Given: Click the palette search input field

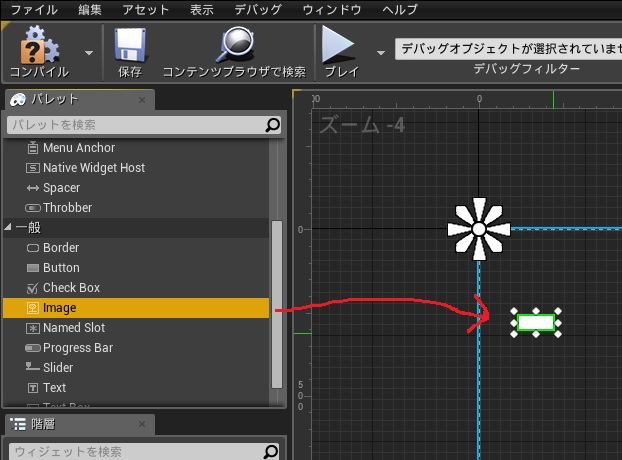Looking at the screenshot, I should [136, 125].
